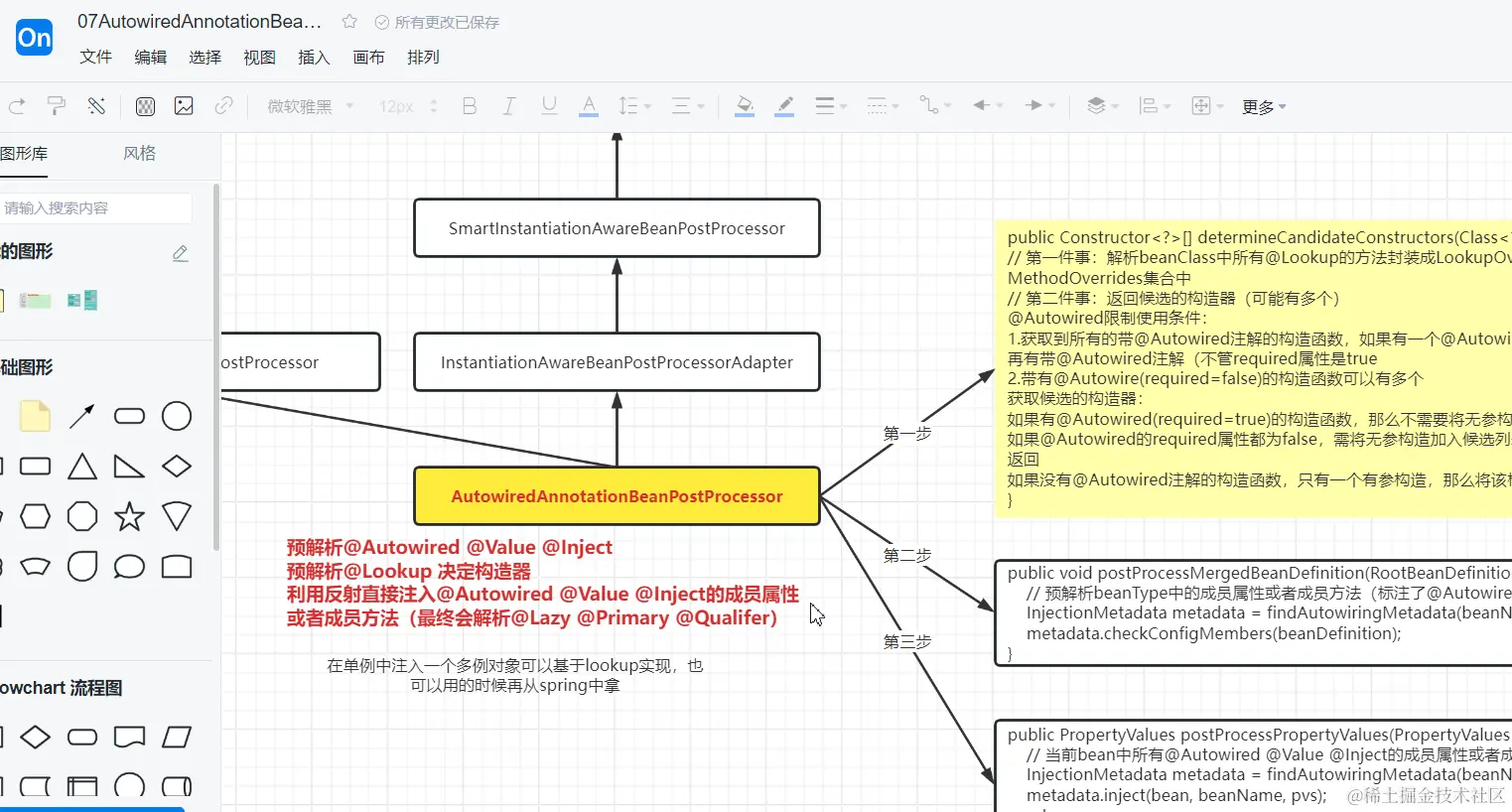Open the align shapes dropdown

click(1155, 106)
